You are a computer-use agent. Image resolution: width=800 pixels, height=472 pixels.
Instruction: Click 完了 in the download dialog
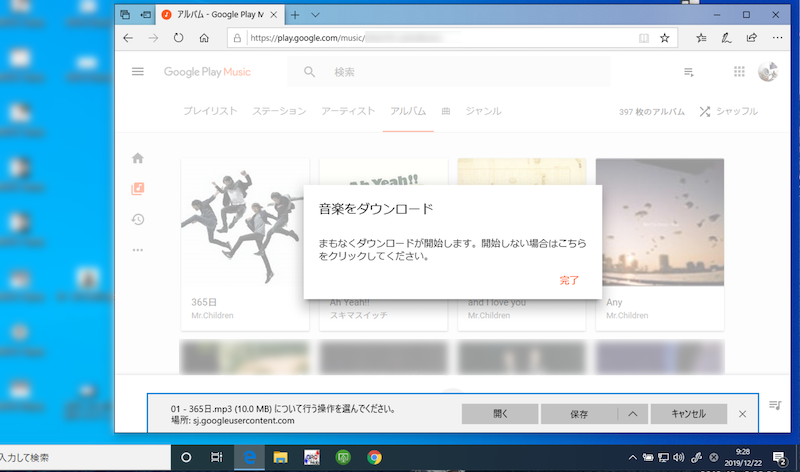[569, 281]
